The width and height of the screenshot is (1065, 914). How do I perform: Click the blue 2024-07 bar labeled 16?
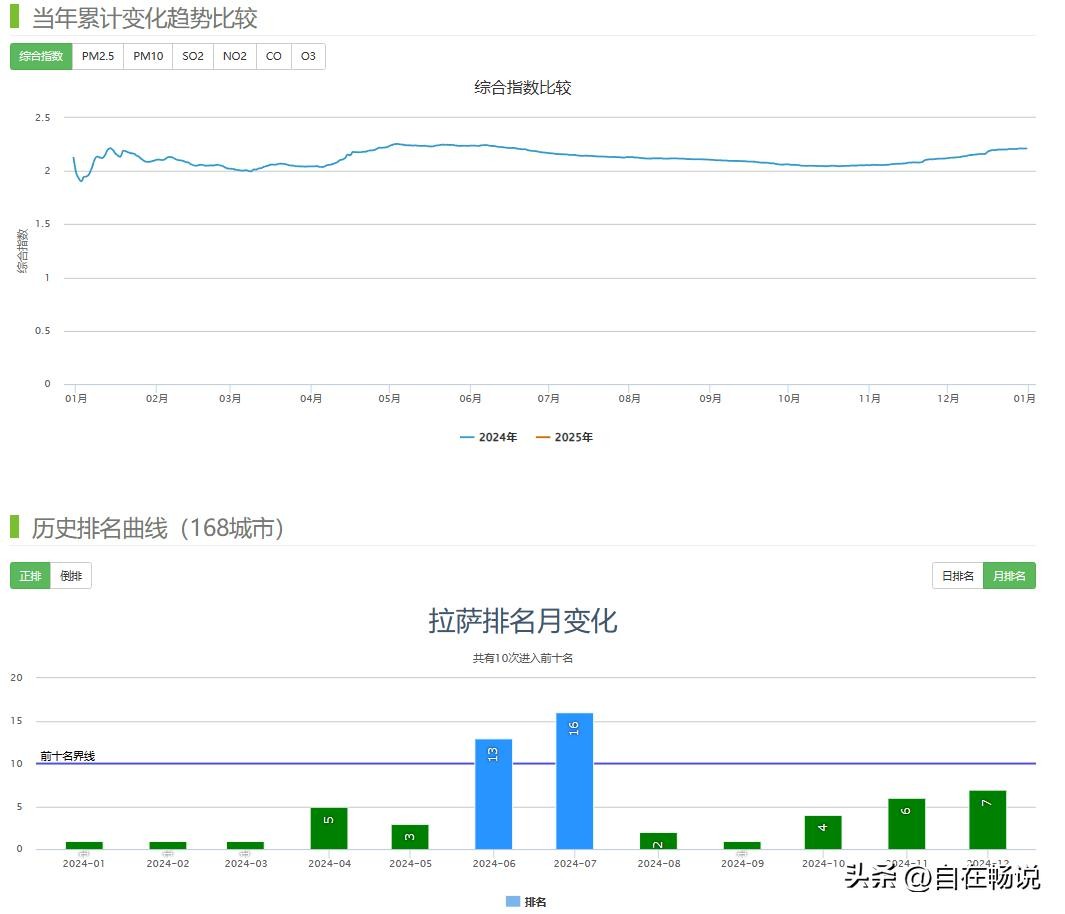click(x=574, y=781)
